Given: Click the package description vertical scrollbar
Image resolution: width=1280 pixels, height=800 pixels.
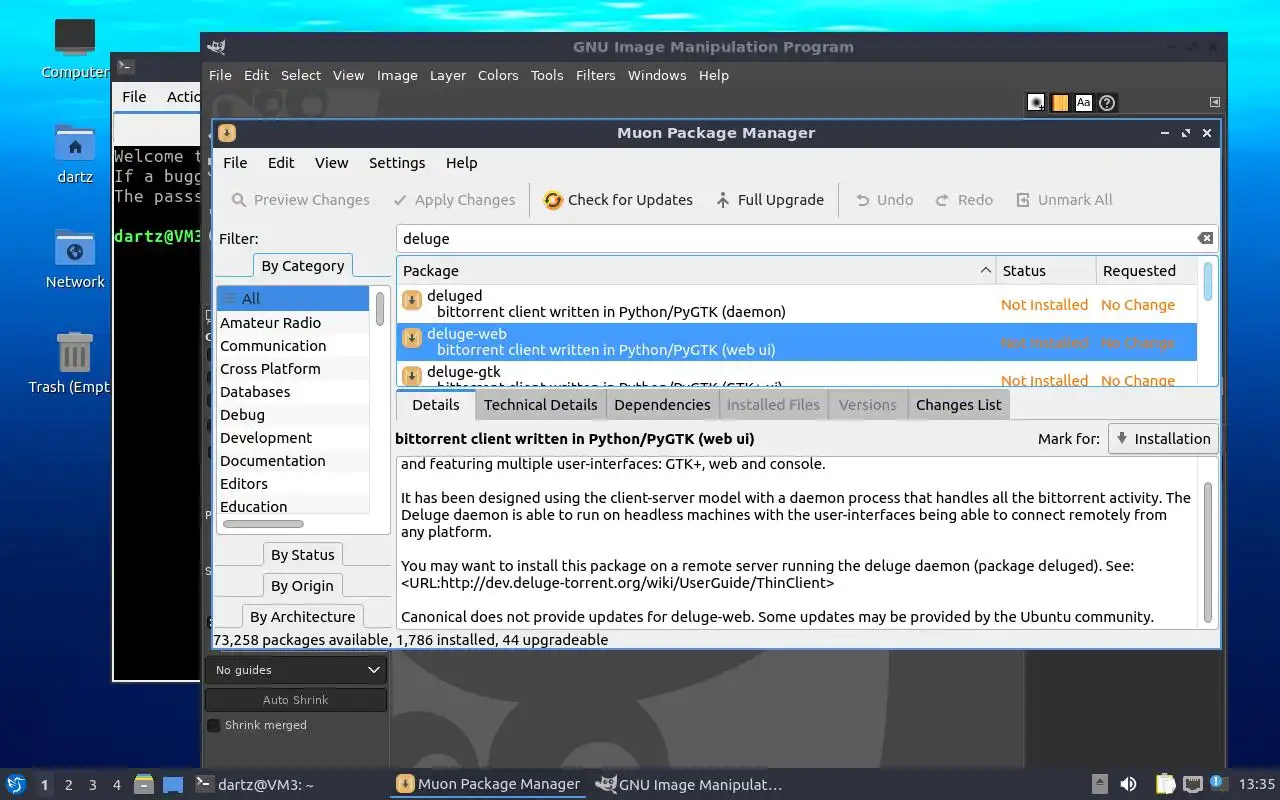Looking at the screenshot, I should 1208,552.
